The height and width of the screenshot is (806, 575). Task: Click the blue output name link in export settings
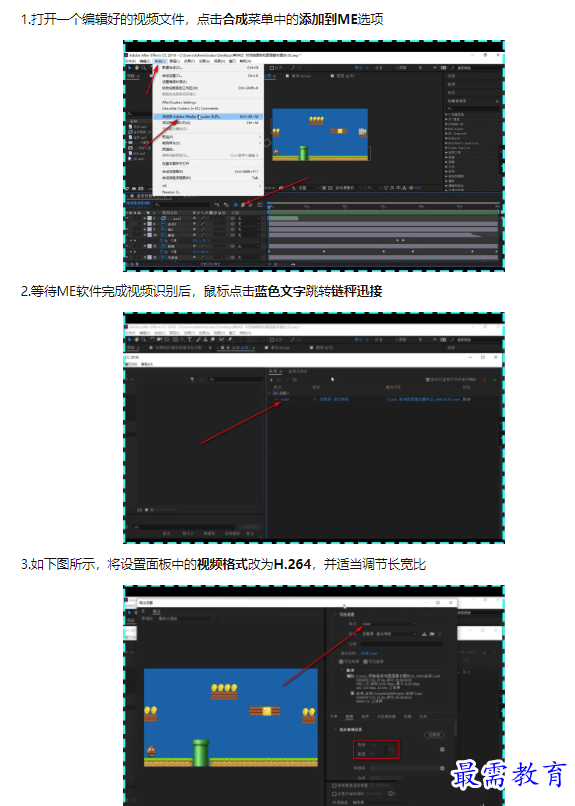pyautogui.click(x=369, y=653)
